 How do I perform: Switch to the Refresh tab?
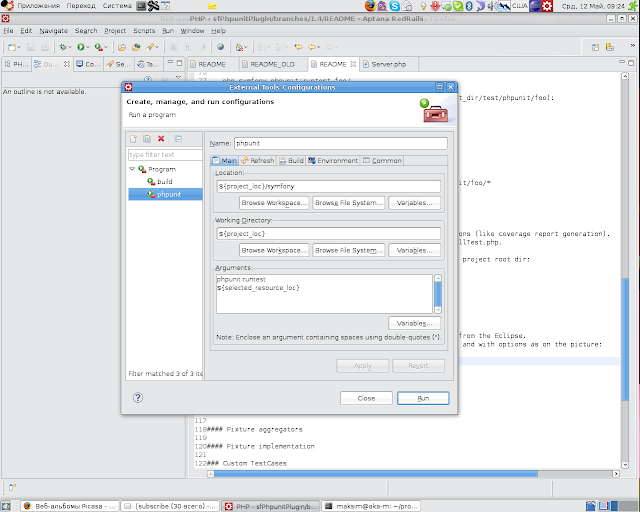tap(258, 160)
